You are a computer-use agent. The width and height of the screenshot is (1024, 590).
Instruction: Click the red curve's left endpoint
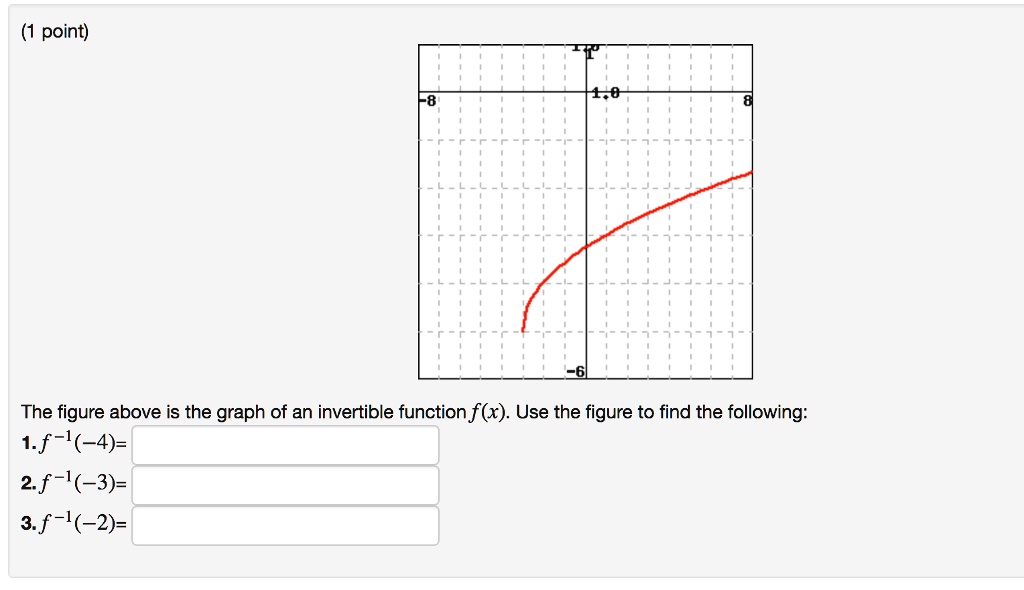click(x=523, y=331)
